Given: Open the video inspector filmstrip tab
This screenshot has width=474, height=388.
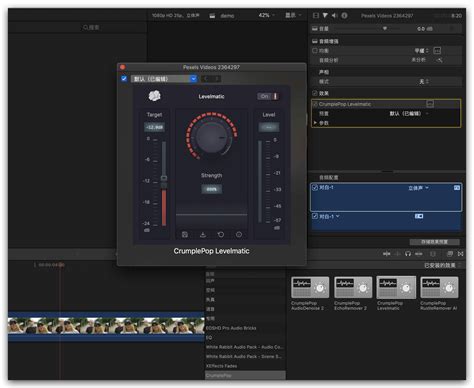Looking at the screenshot, I should pos(316,15).
